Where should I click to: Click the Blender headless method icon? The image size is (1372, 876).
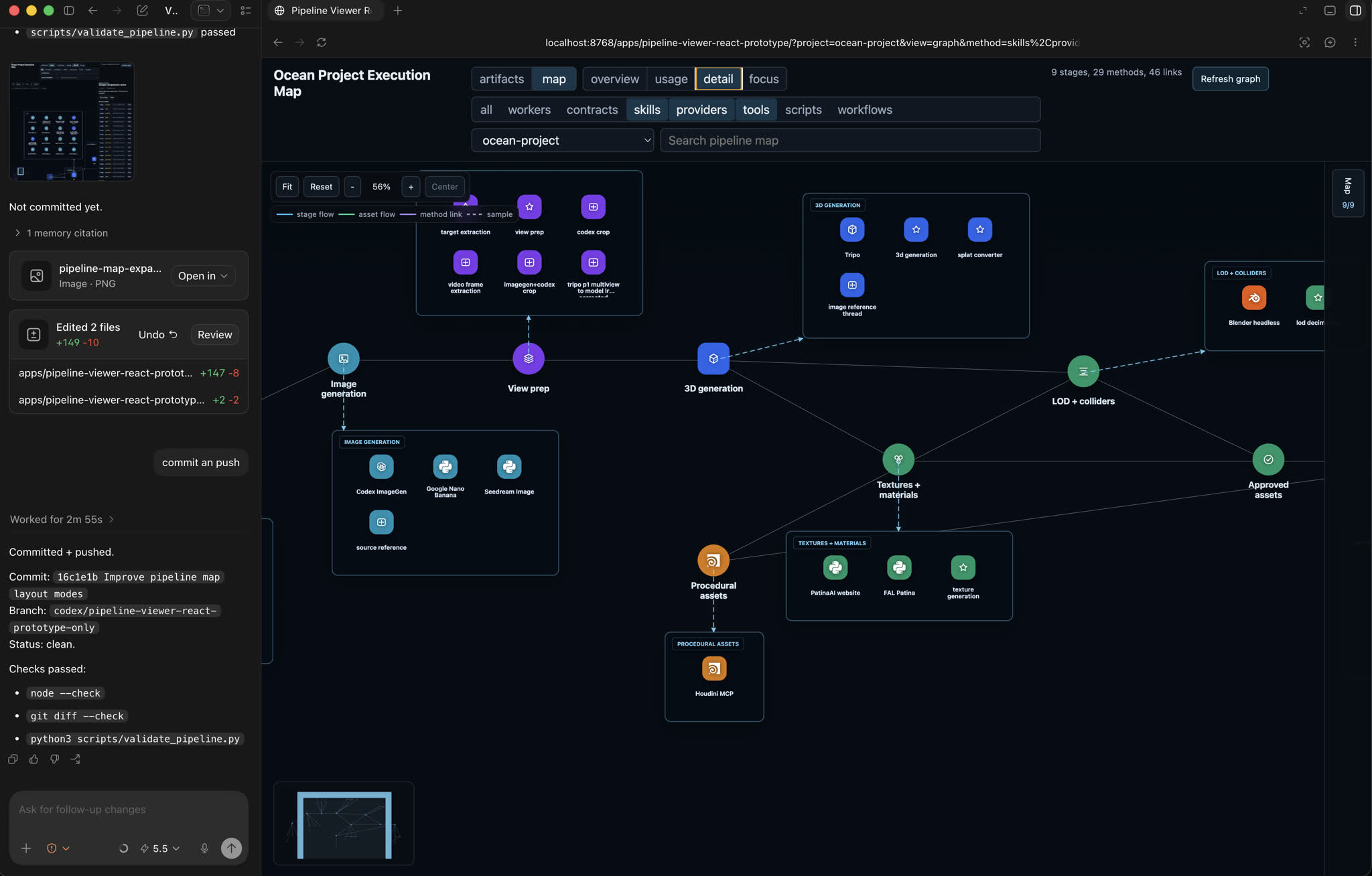coord(1254,297)
